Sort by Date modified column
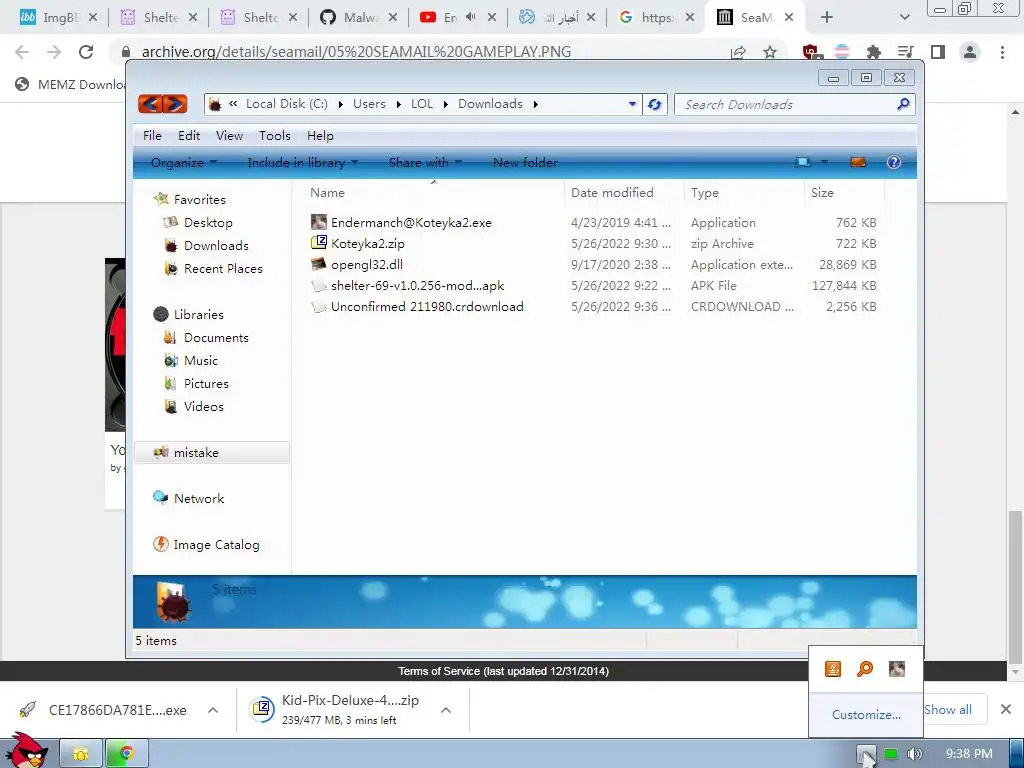Viewport: 1024px width, 768px height. click(x=612, y=193)
